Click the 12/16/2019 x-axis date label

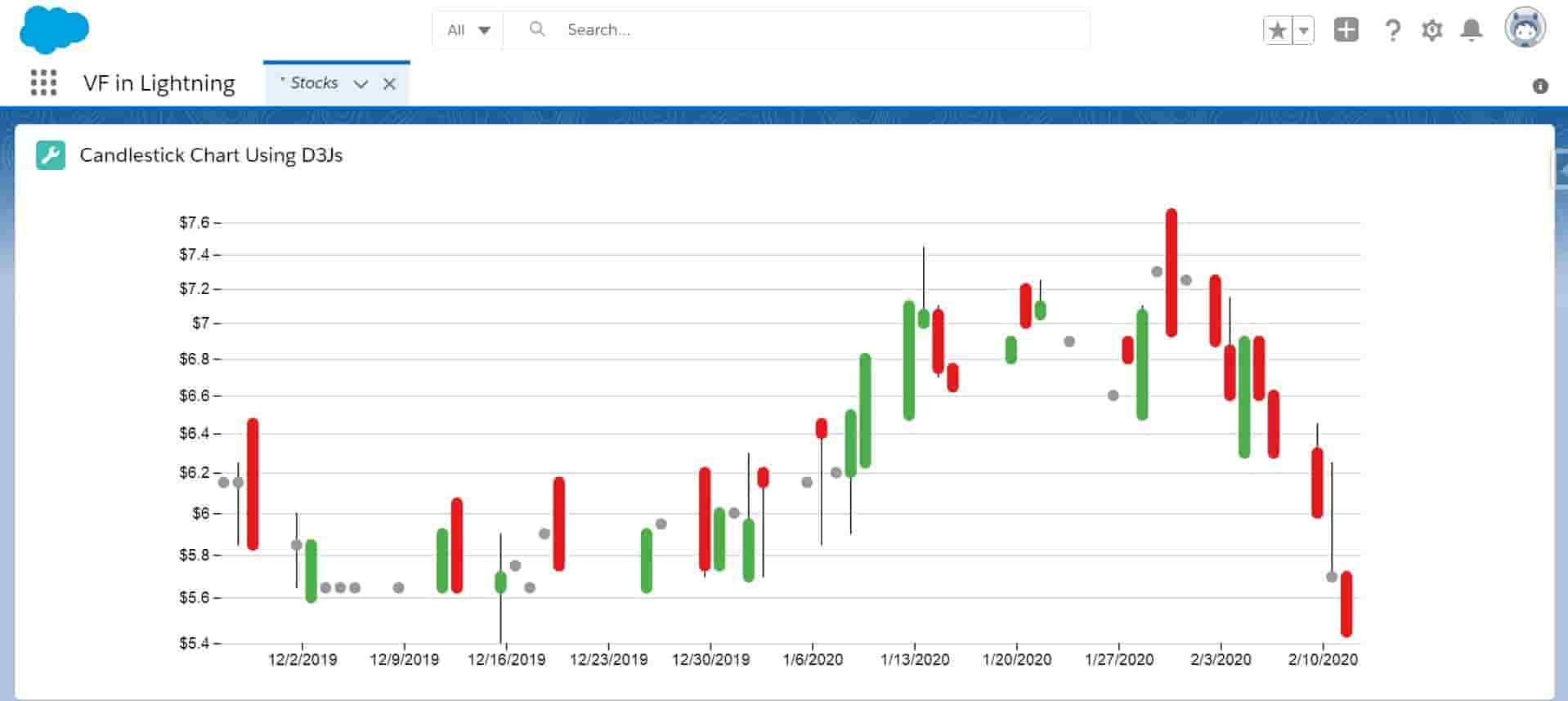[506, 659]
